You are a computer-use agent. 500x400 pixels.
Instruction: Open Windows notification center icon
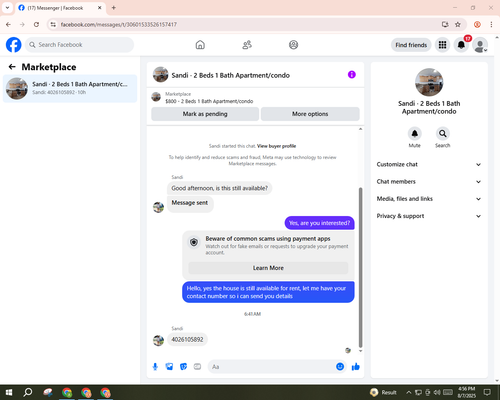tap(487, 392)
